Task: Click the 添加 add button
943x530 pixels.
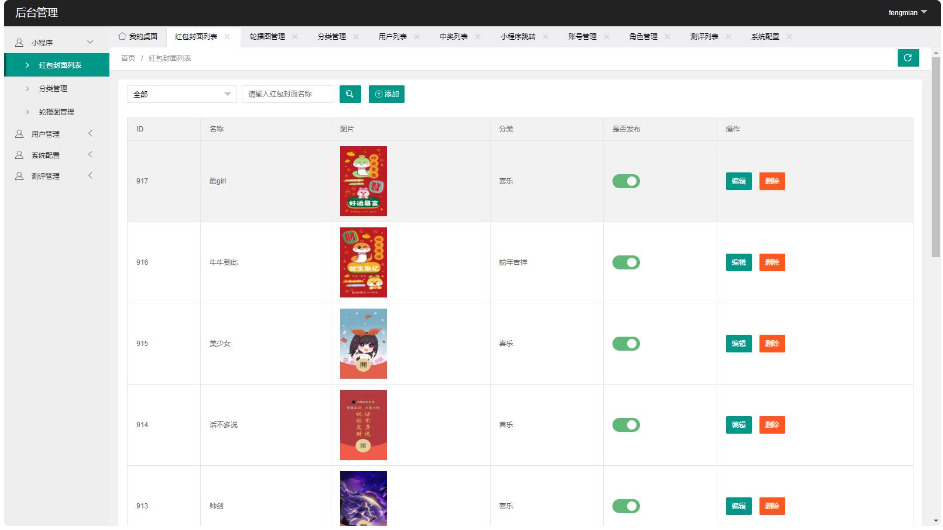Action: [387, 94]
